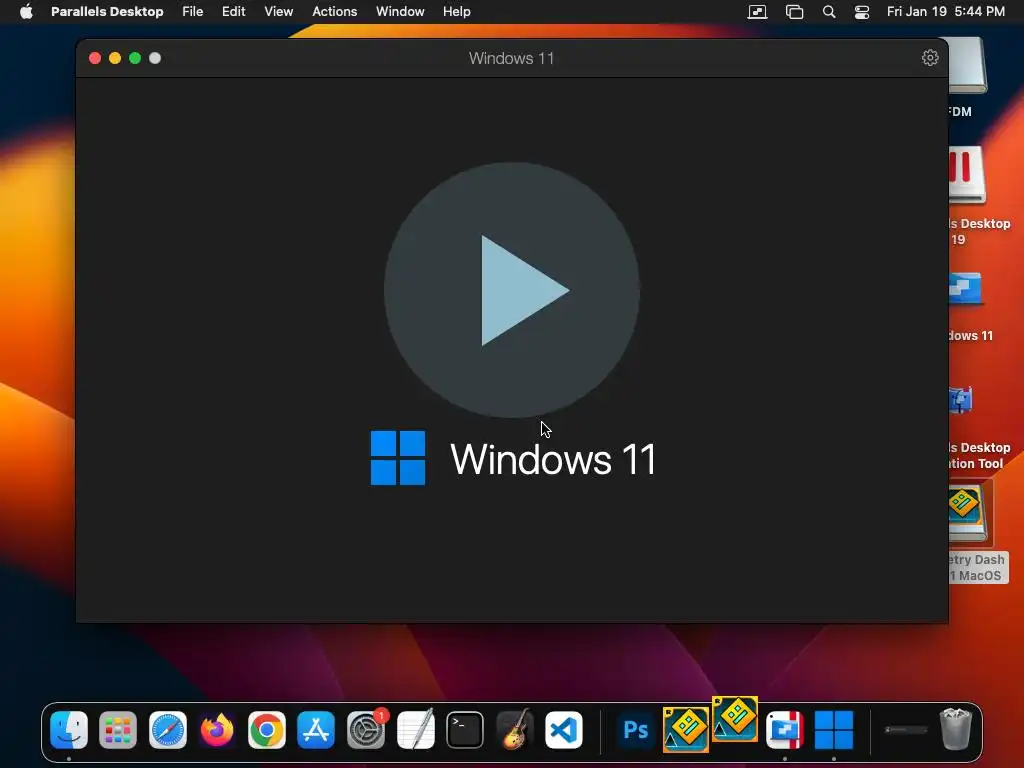This screenshot has width=1024, height=768.
Task: Click the gray fourth window control button
Action: tap(155, 58)
